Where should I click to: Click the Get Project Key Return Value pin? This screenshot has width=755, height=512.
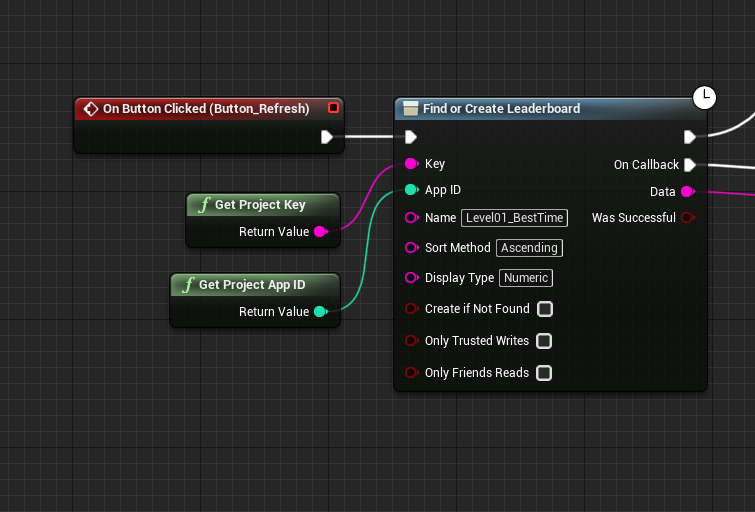[320, 232]
